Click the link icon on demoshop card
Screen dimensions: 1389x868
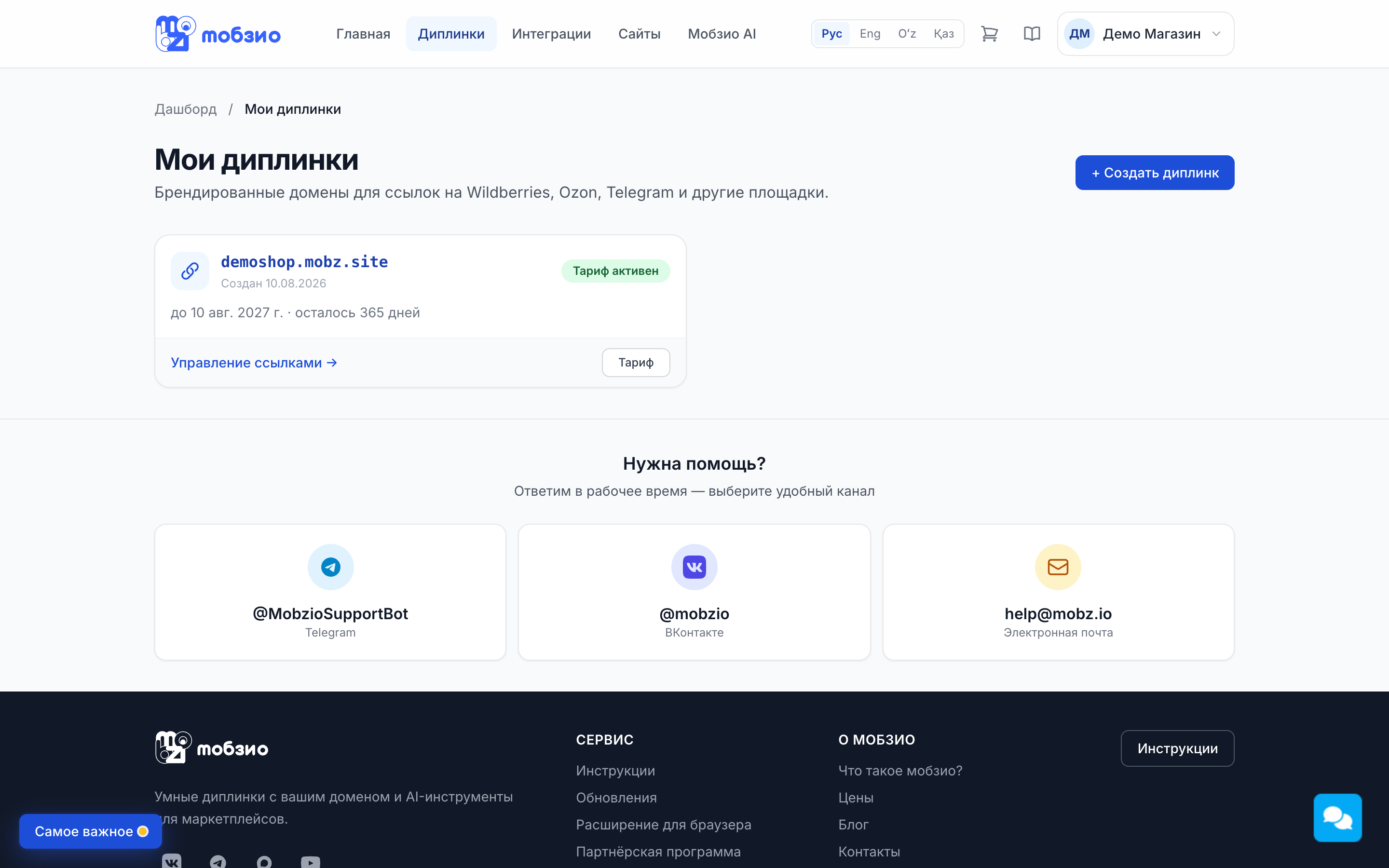click(190, 271)
